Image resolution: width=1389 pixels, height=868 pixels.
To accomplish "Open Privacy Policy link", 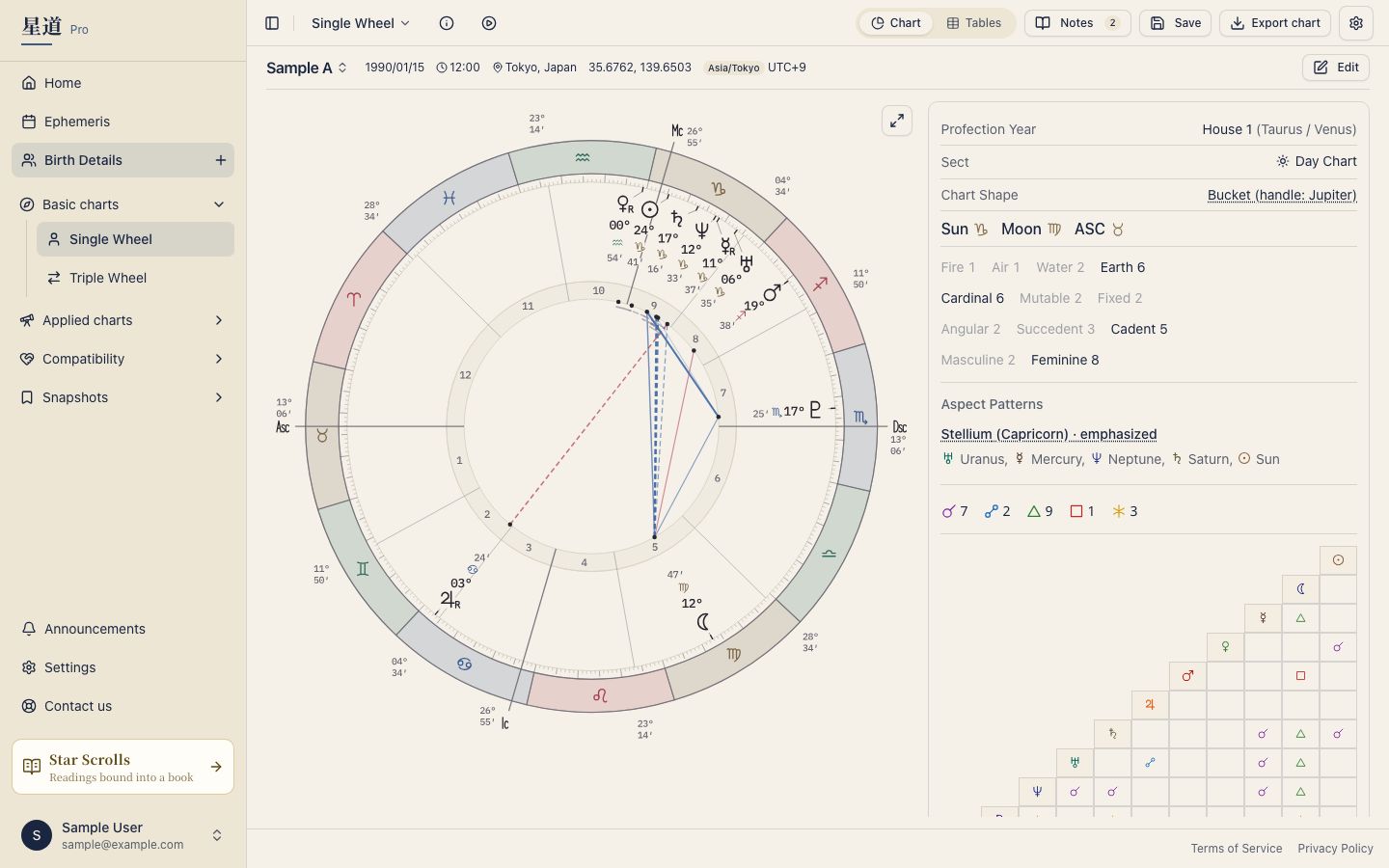I will (1335, 849).
